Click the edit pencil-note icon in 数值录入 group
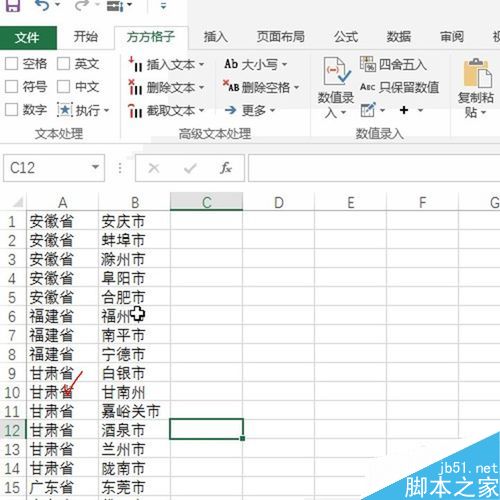 pyautogui.click(x=368, y=110)
